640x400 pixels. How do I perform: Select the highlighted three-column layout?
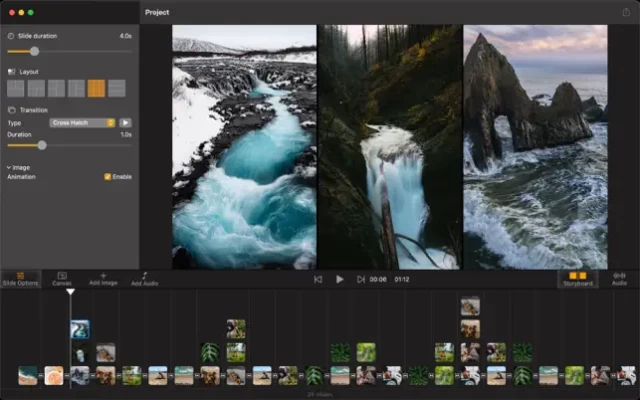96,88
